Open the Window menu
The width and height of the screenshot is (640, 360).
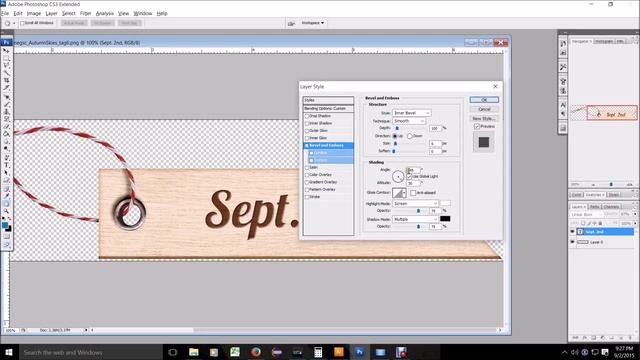pyautogui.click(x=143, y=13)
